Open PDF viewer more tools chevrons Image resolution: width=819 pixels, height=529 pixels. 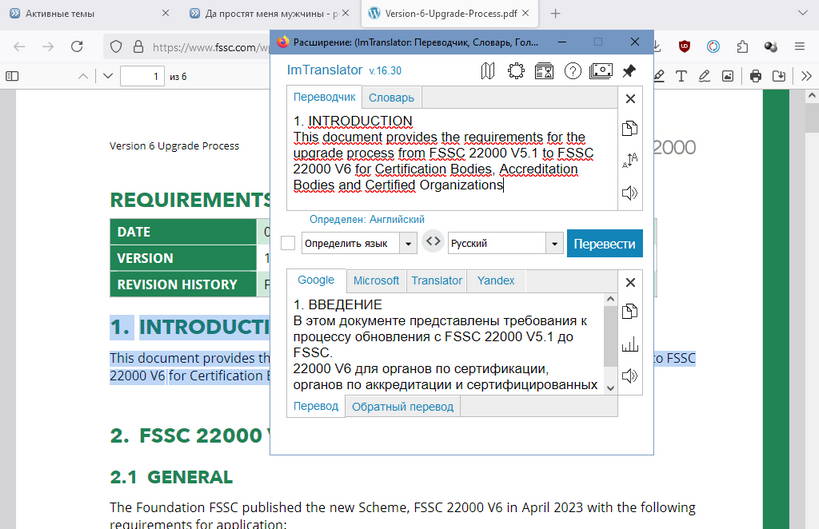pos(806,76)
